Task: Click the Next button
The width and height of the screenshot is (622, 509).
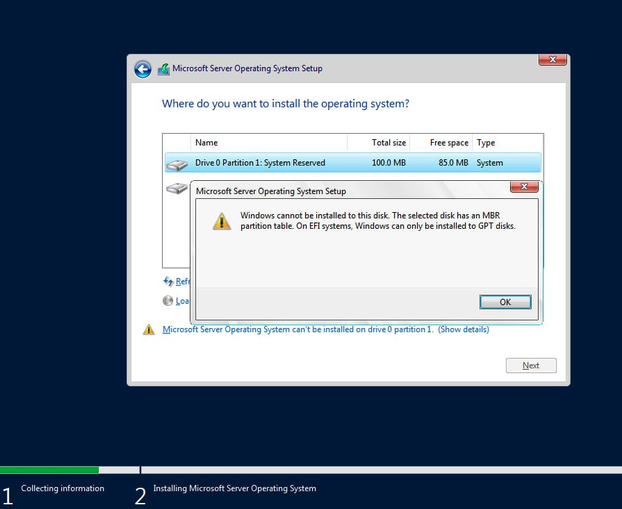Action: (x=531, y=365)
